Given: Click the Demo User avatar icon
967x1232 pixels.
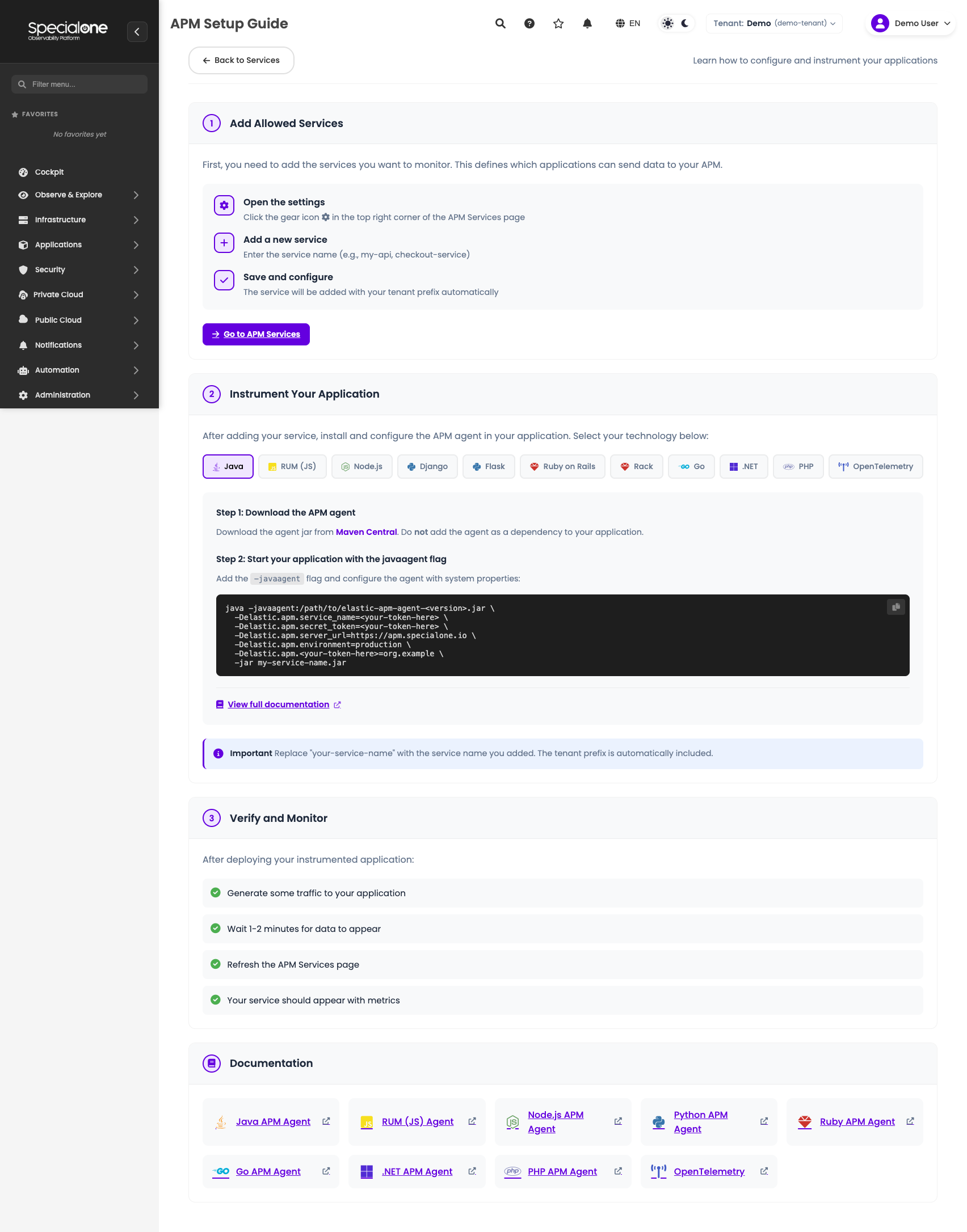Looking at the screenshot, I should tap(880, 23).
